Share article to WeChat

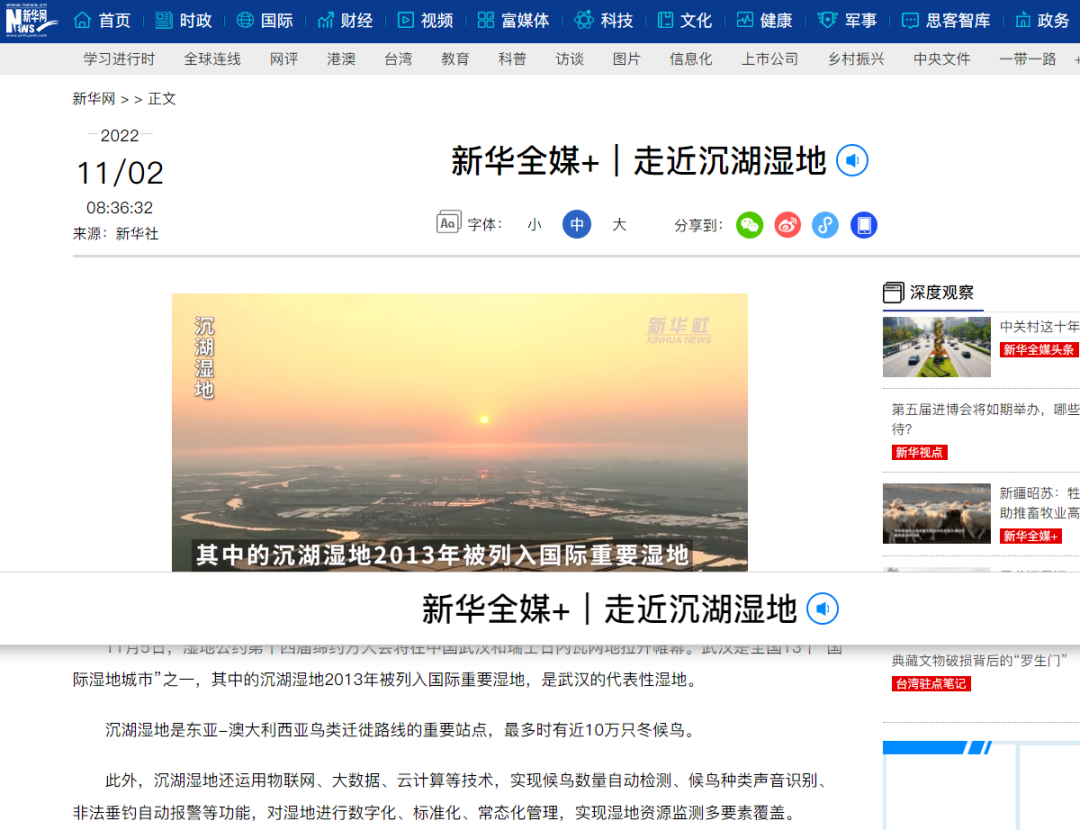(749, 225)
